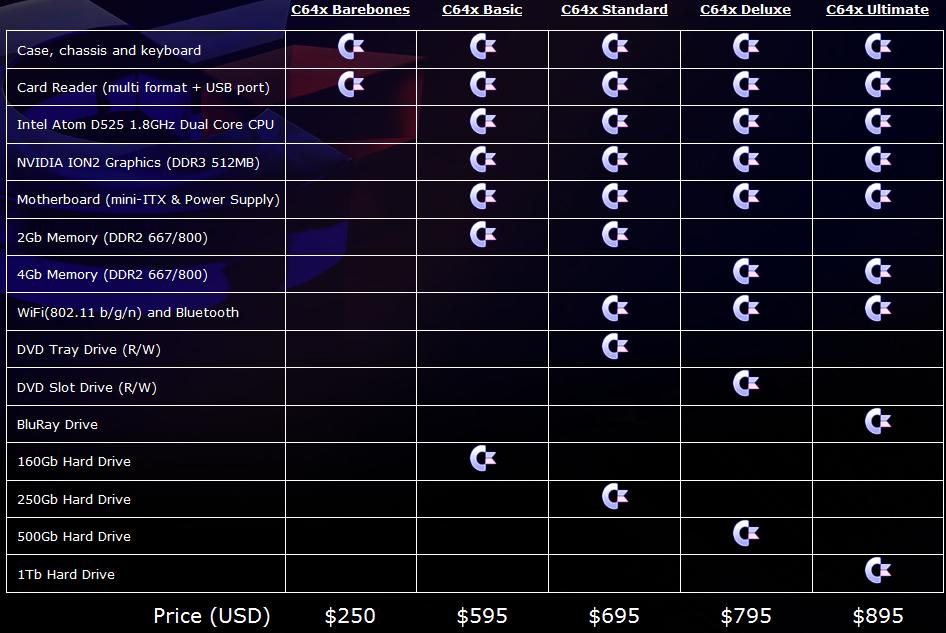Click Deluxe's 500Gb Hard Drive logo

(x=746, y=534)
